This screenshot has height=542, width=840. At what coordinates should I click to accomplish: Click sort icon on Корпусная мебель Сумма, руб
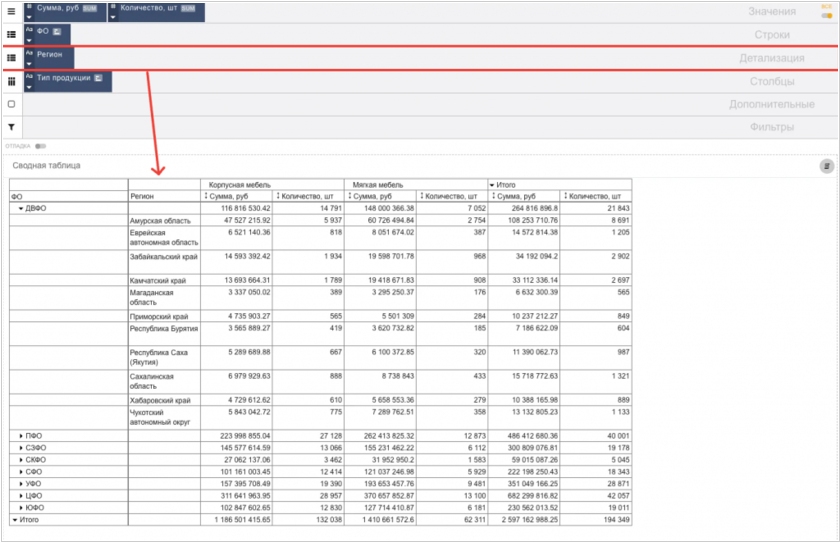click(x=206, y=196)
